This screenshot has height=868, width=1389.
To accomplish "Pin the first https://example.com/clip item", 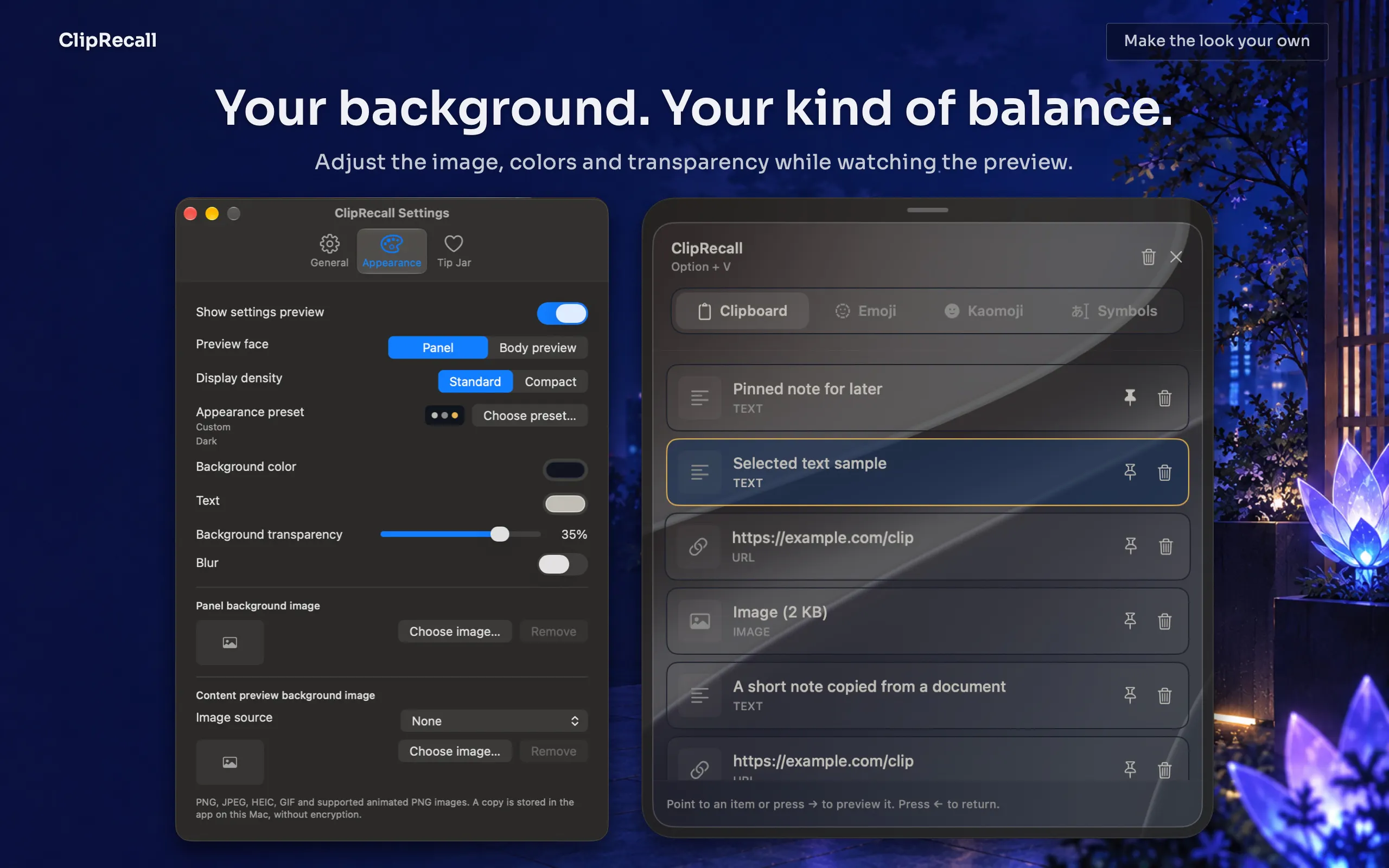I will pos(1131,546).
